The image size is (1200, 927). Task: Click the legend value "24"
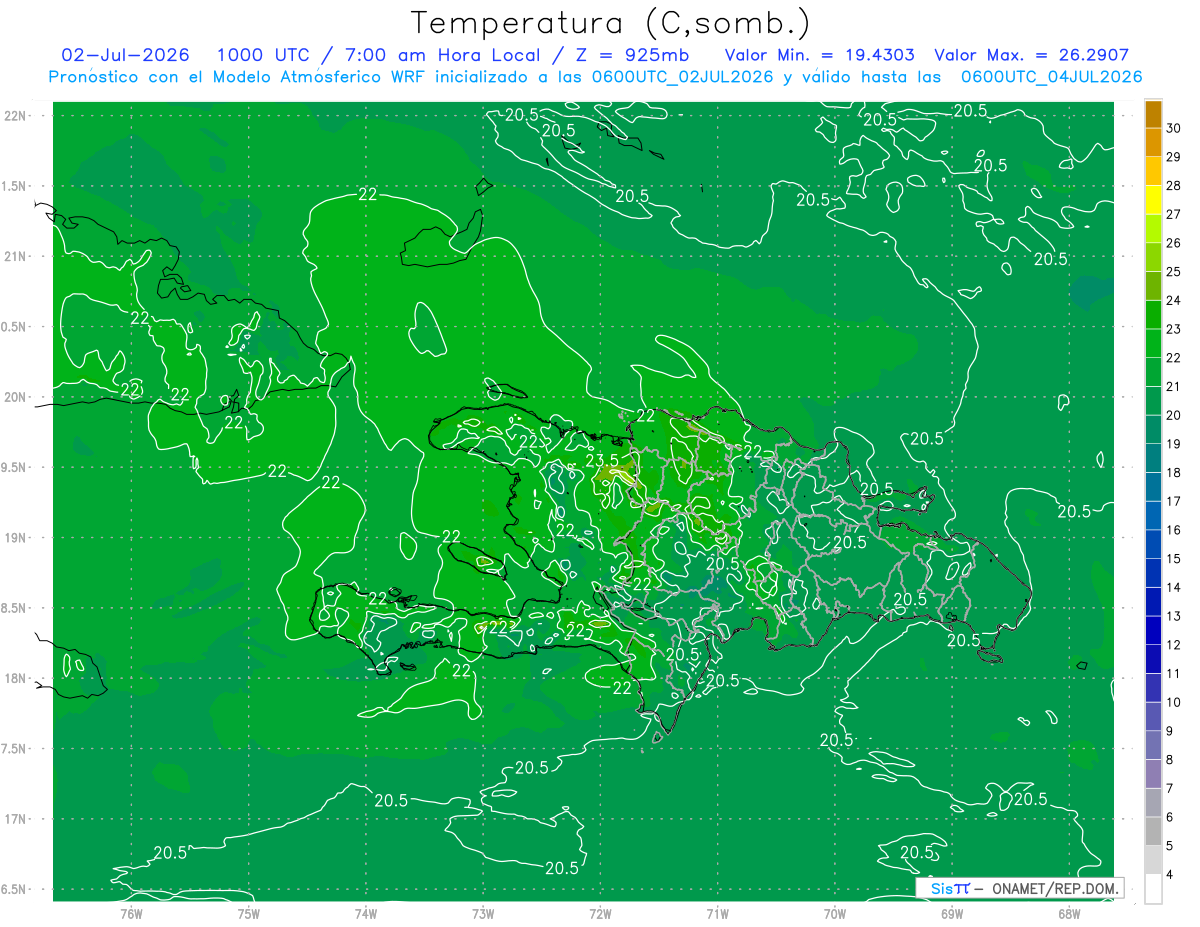[1174, 300]
